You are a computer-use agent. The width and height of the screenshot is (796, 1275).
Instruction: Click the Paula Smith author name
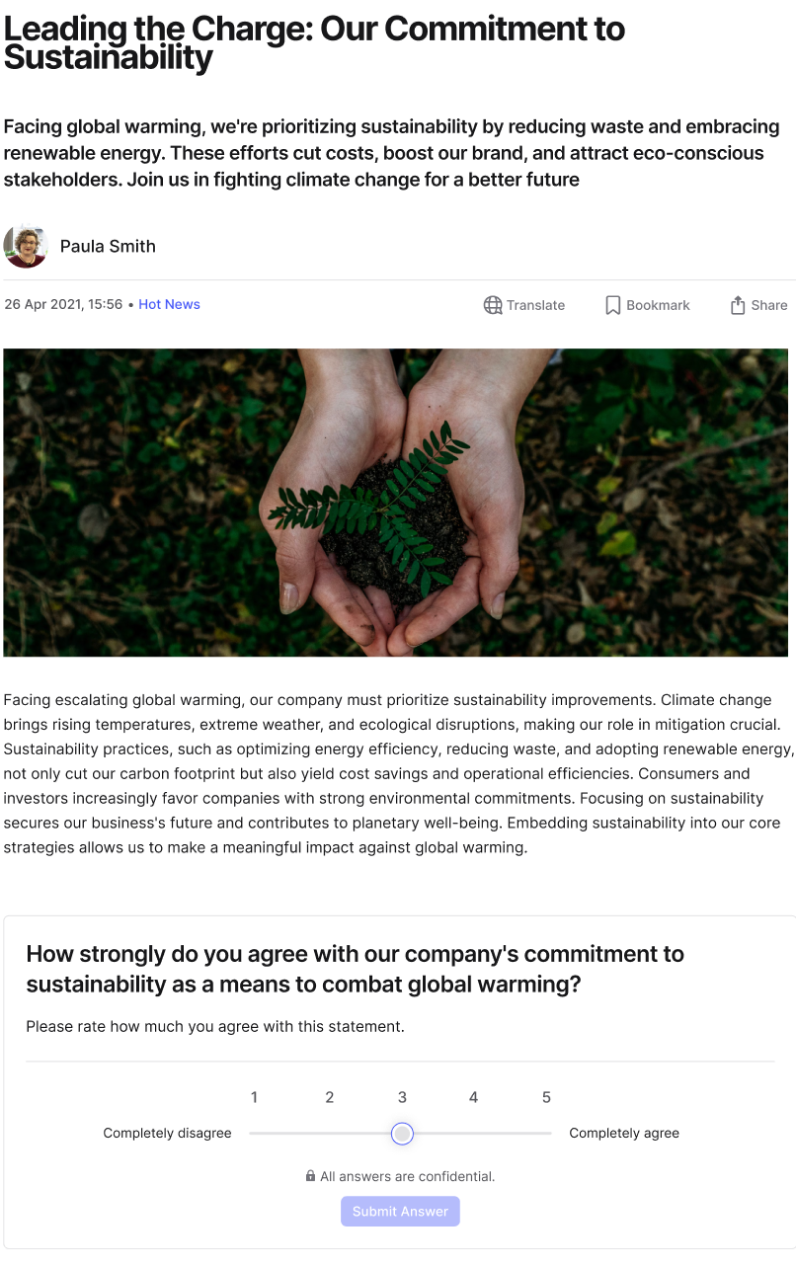pyautogui.click(x=108, y=246)
